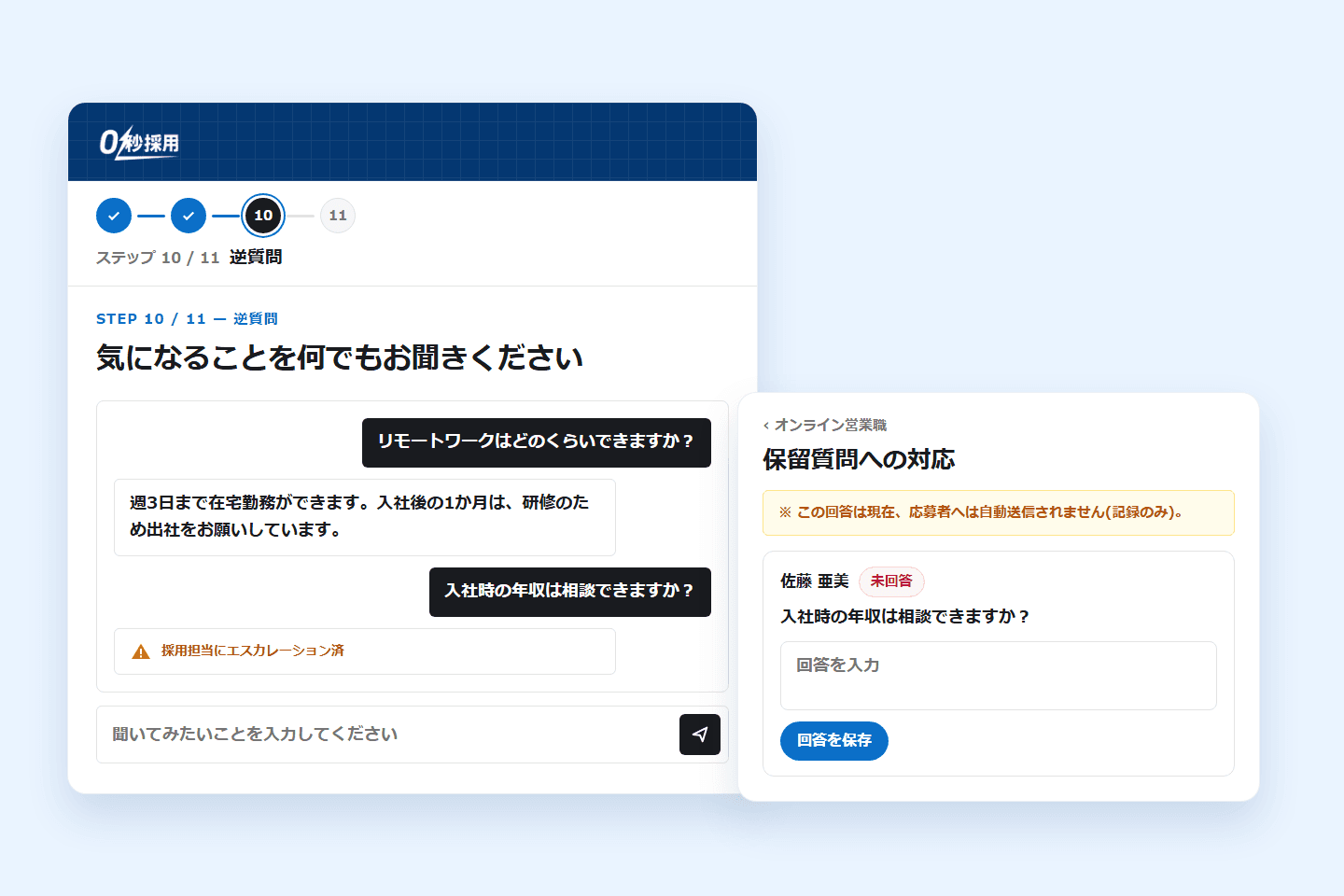Select the second completed step checkmark circle
This screenshot has width=1344, height=896.
click(189, 216)
